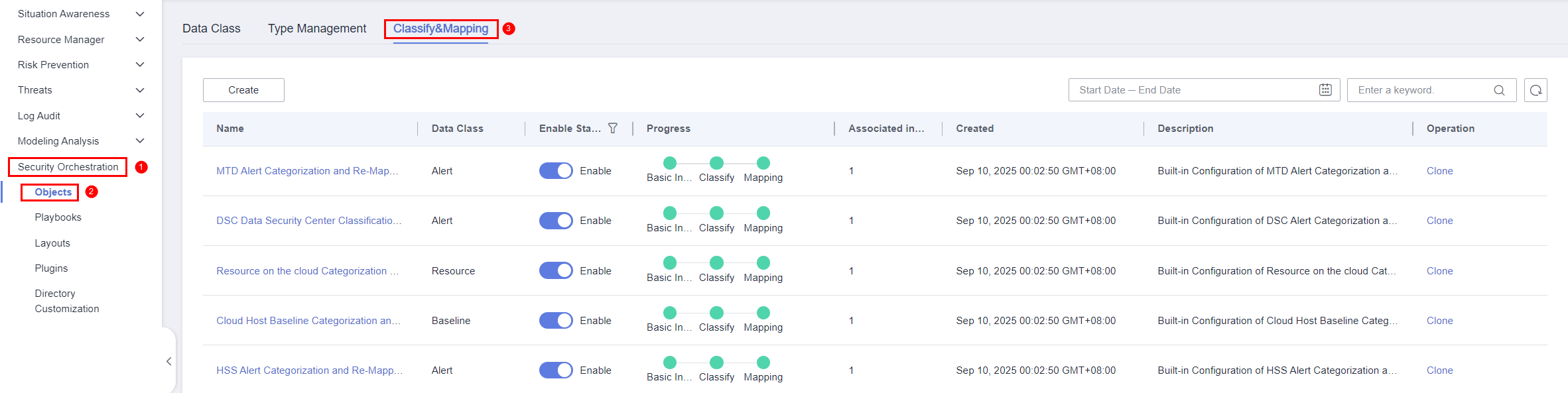
Task: Click Basic Info step dot in Resource row
Action: [670, 262]
